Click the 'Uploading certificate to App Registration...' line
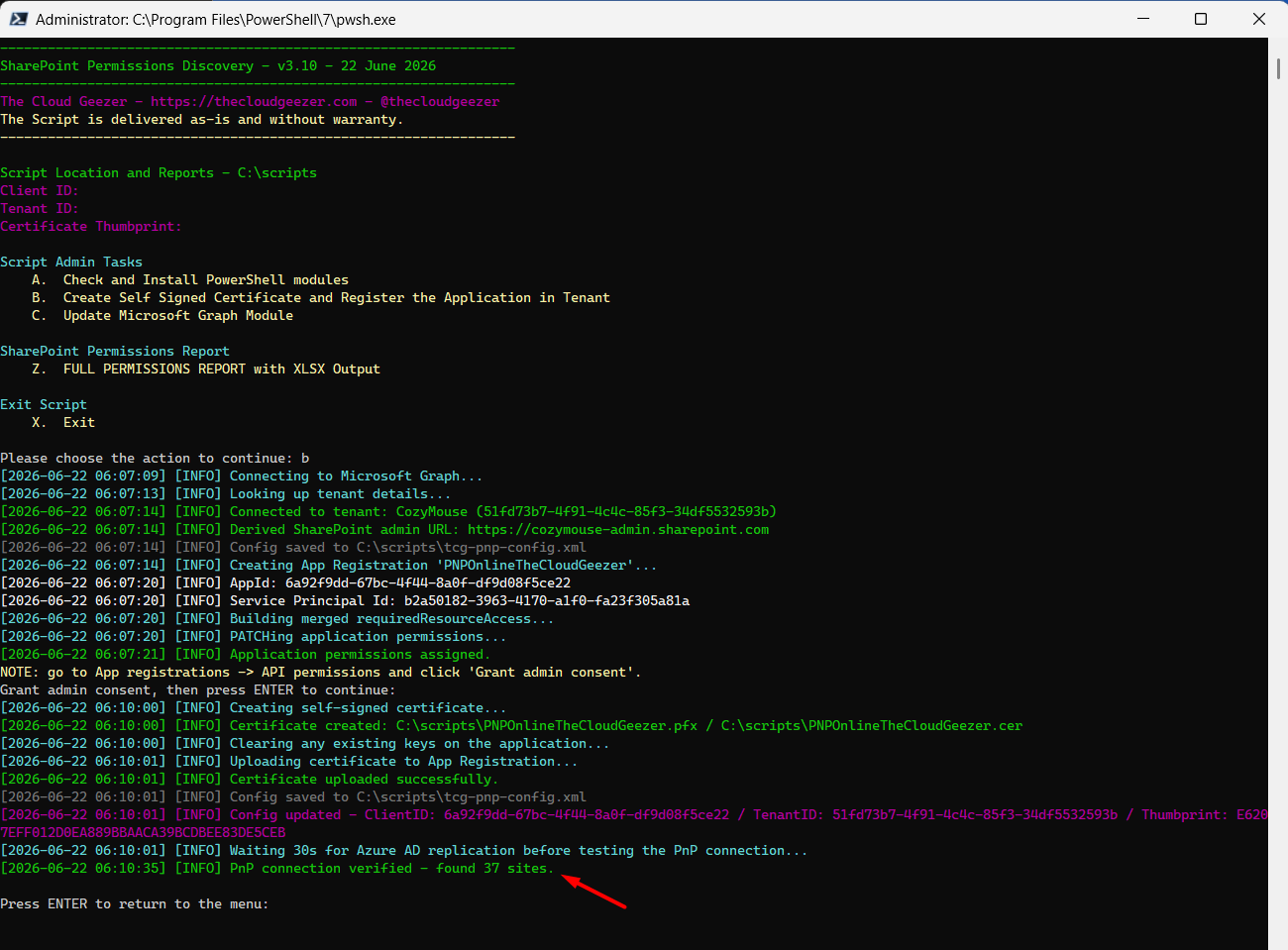This screenshot has height=950, width=1288. [289, 761]
